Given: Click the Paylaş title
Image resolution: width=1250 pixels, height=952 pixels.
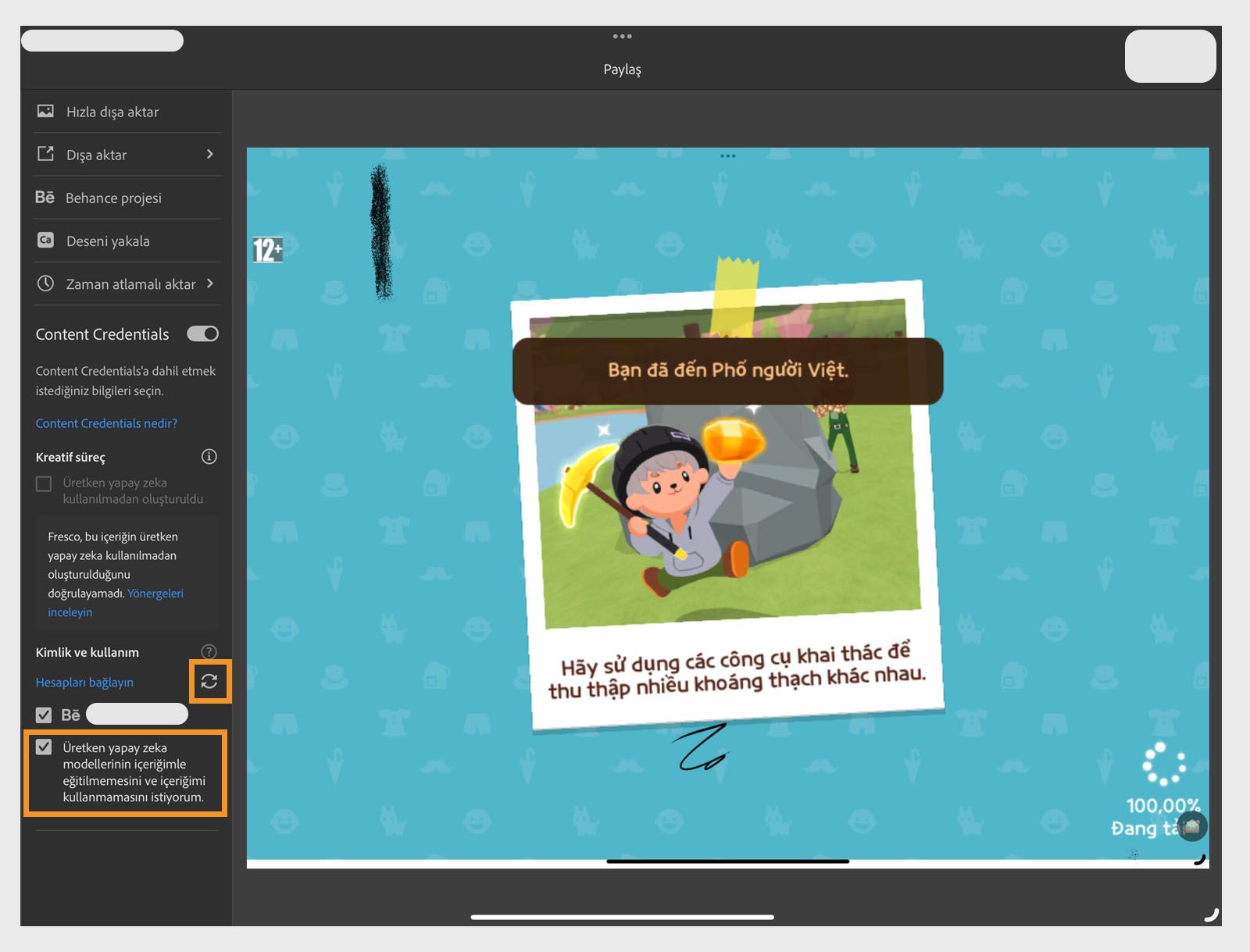Looking at the screenshot, I should click(x=622, y=69).
